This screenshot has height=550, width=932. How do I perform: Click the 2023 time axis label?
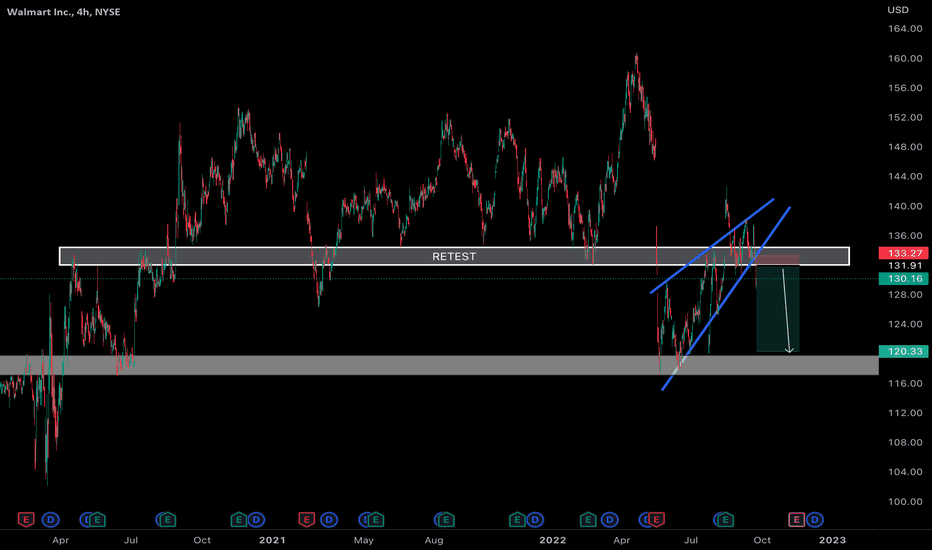tap(832, 540)
